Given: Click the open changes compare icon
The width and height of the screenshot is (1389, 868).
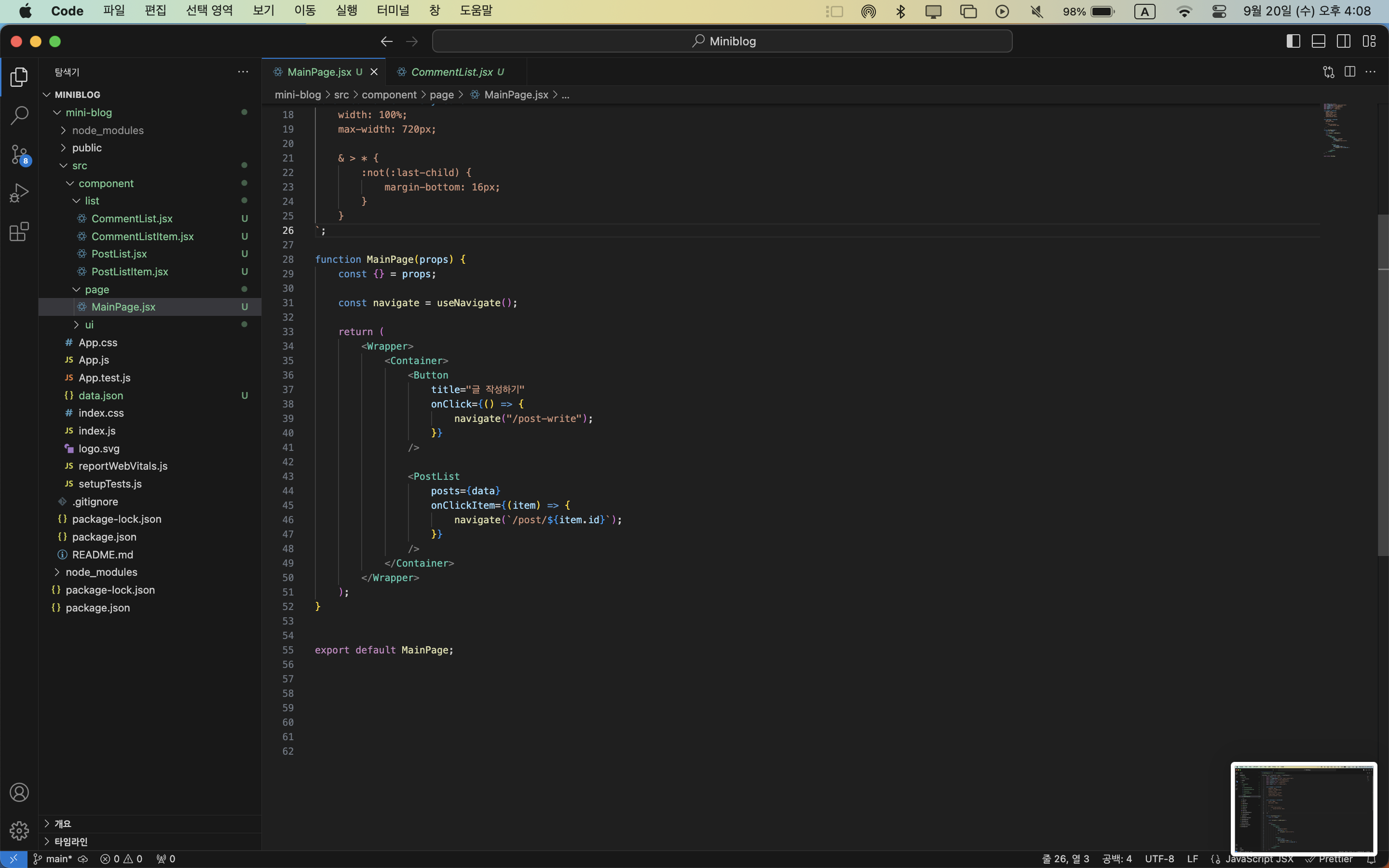Looking at the screenshot, I should 1328,72.
